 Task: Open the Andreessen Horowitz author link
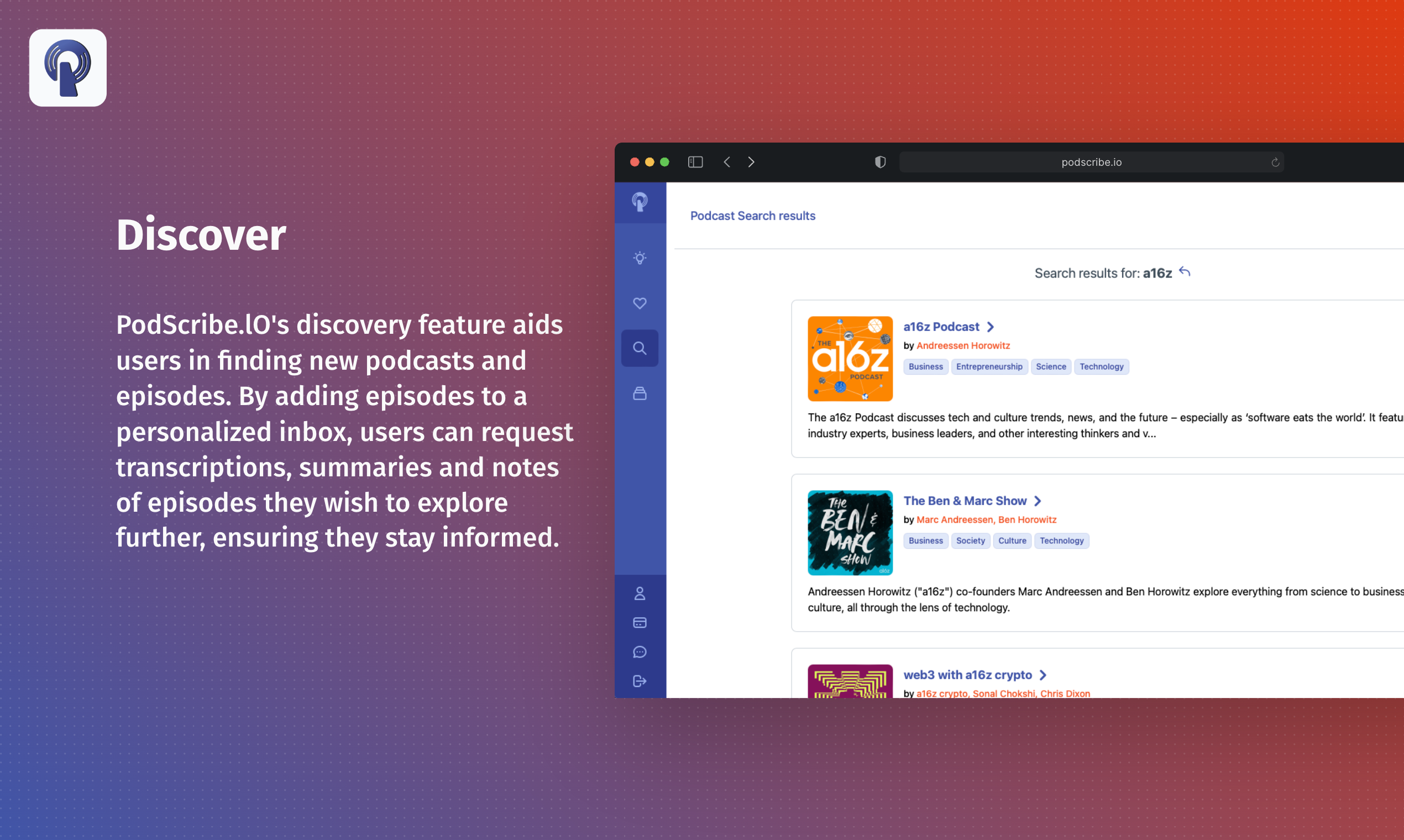[963, 346]
